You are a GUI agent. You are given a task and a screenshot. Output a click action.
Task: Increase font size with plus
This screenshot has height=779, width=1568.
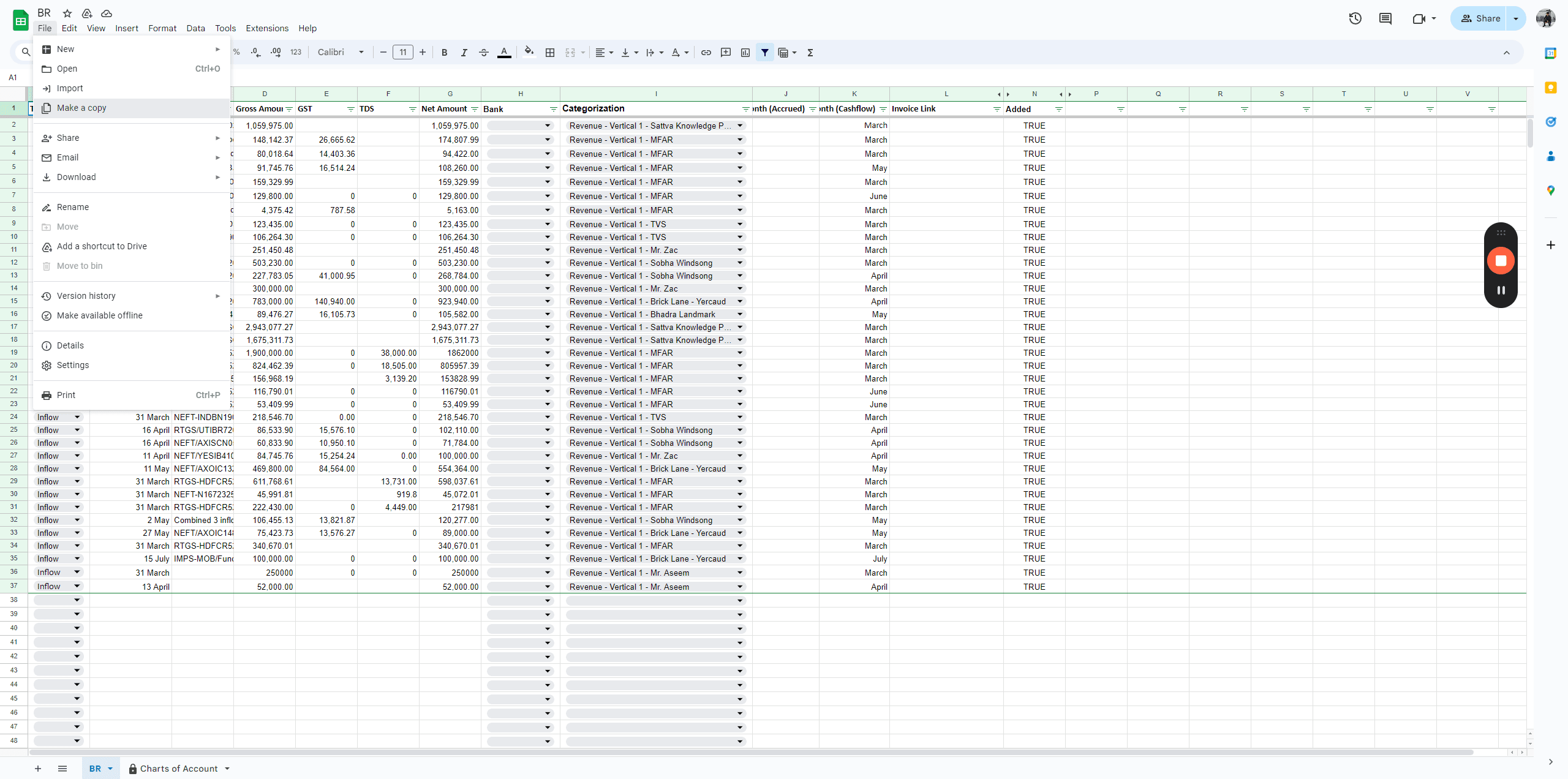coord(422,53)
